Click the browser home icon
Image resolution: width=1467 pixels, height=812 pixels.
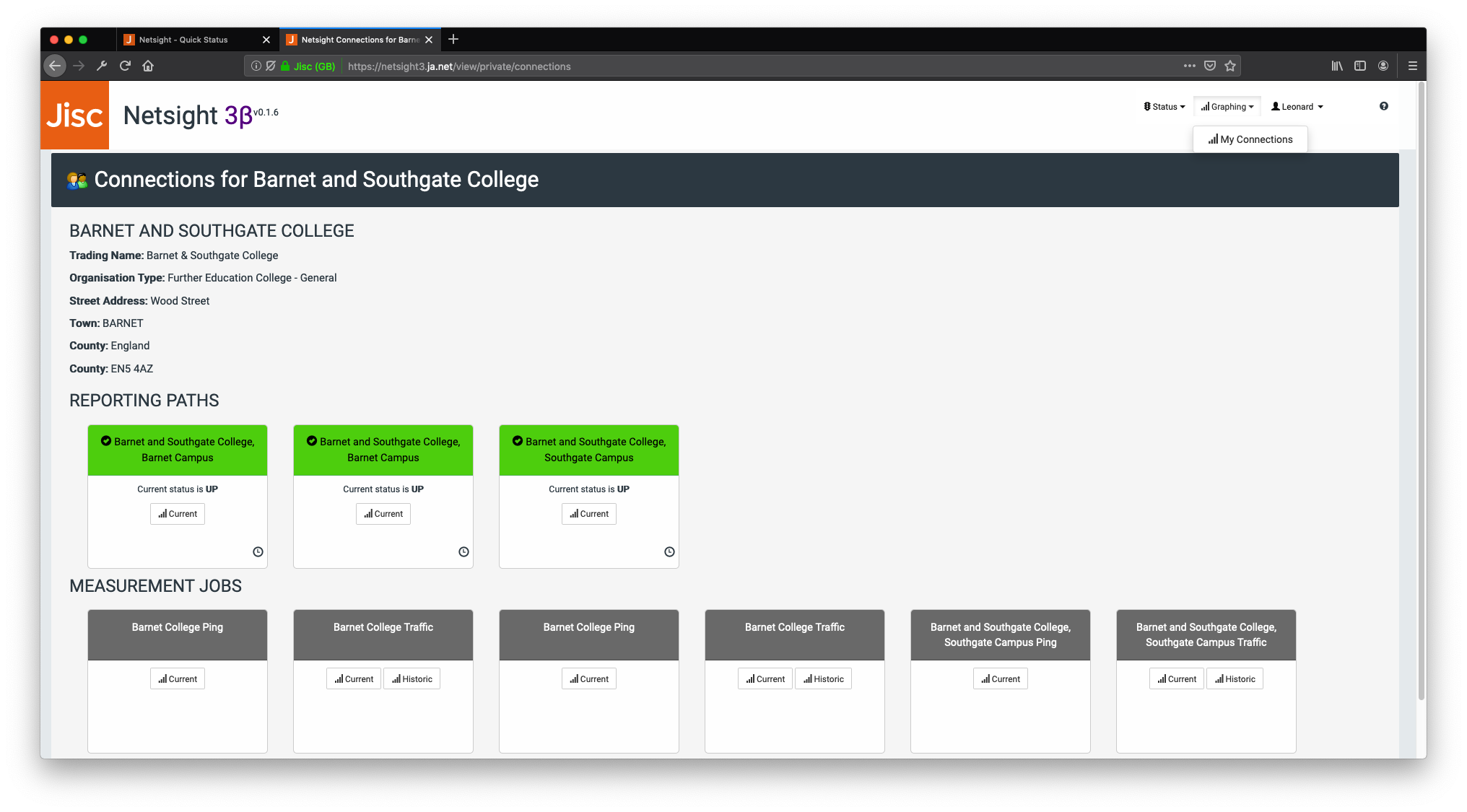[148, 66]
